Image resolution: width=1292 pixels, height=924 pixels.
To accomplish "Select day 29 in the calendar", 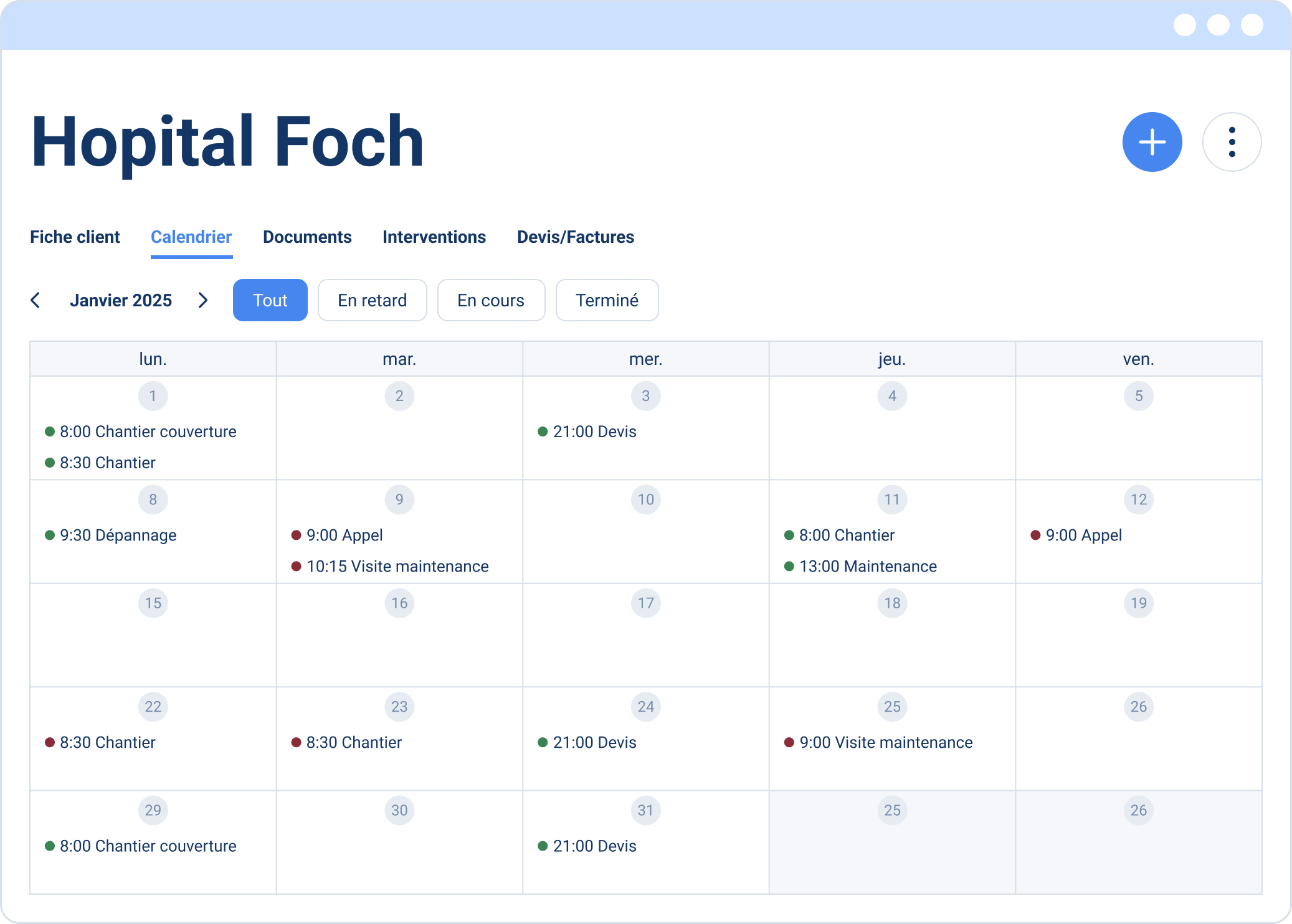I will click(x=153, y=810).
